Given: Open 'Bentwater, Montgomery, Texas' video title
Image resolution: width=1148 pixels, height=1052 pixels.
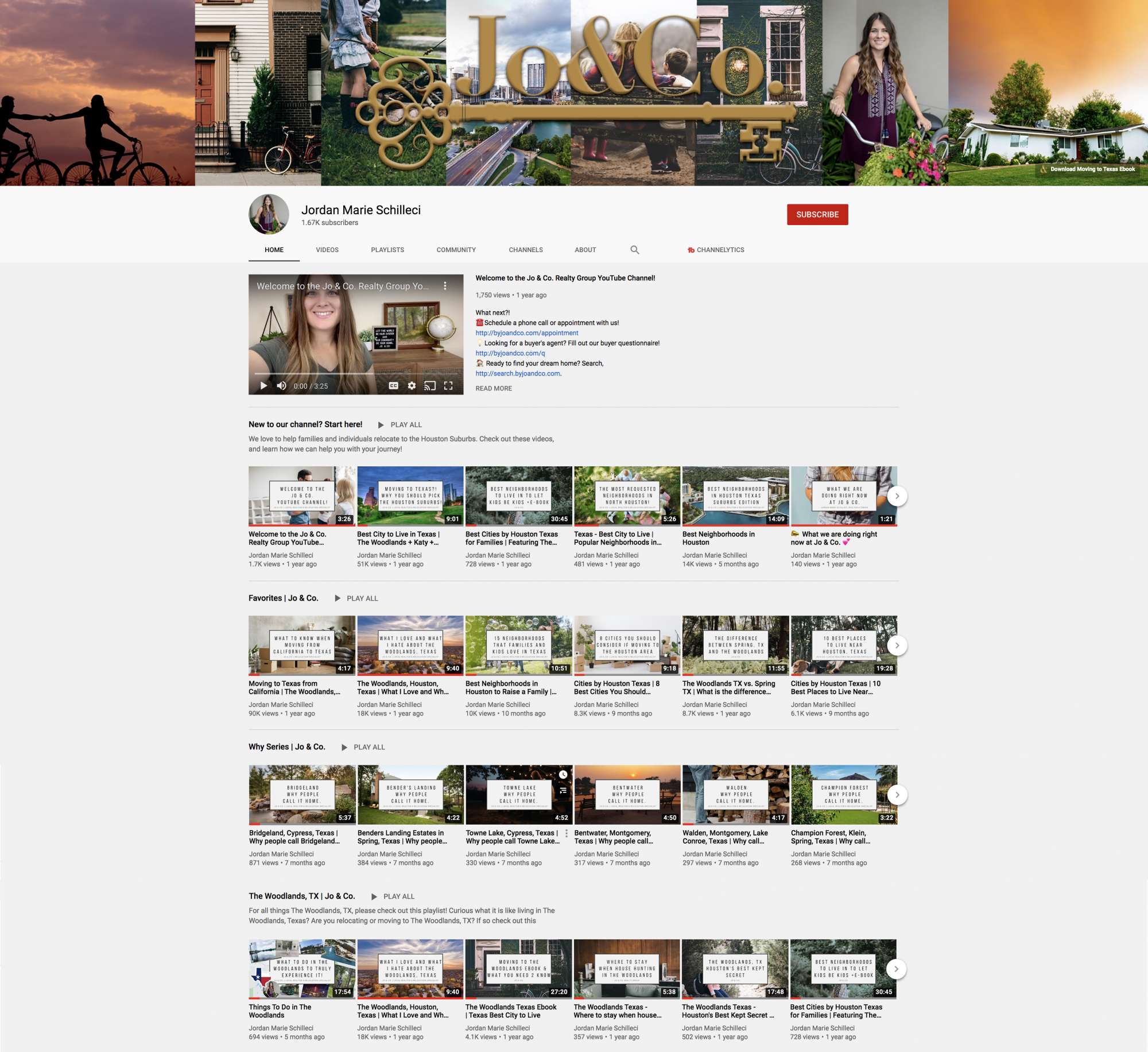Looking at the screenshot, I should (614, 837).
